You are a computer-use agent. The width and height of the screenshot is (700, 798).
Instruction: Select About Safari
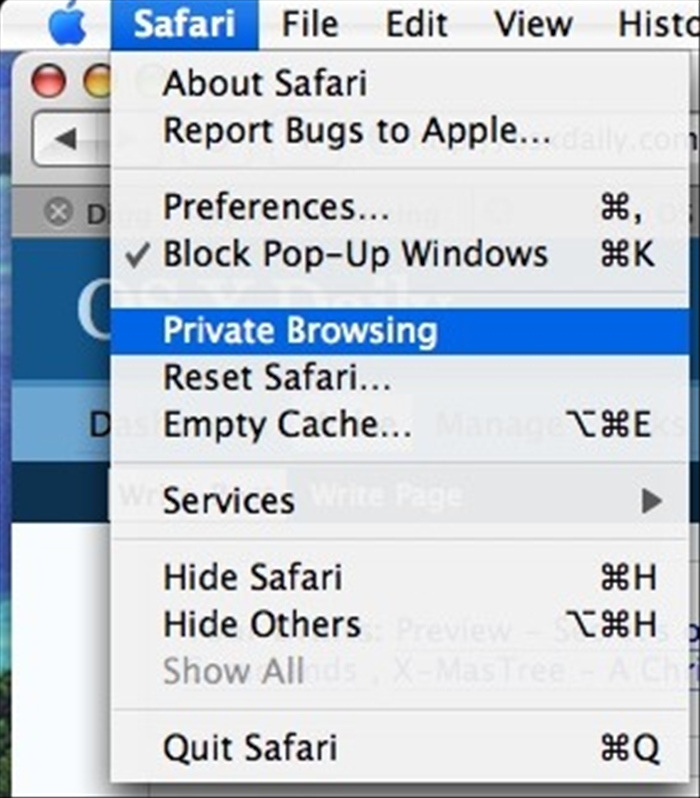pyautogui.click(x=400, y=83)
